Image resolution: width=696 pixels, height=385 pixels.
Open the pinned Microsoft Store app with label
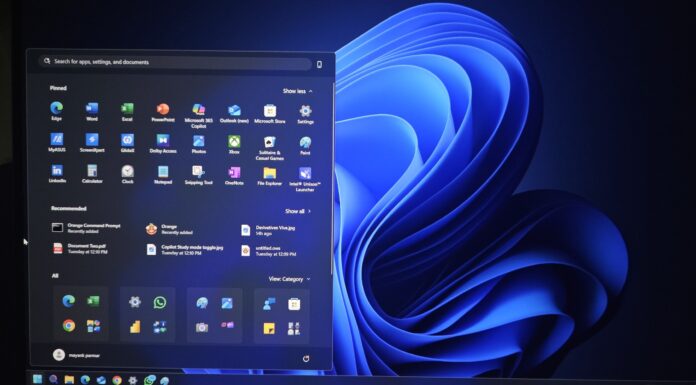270,114
